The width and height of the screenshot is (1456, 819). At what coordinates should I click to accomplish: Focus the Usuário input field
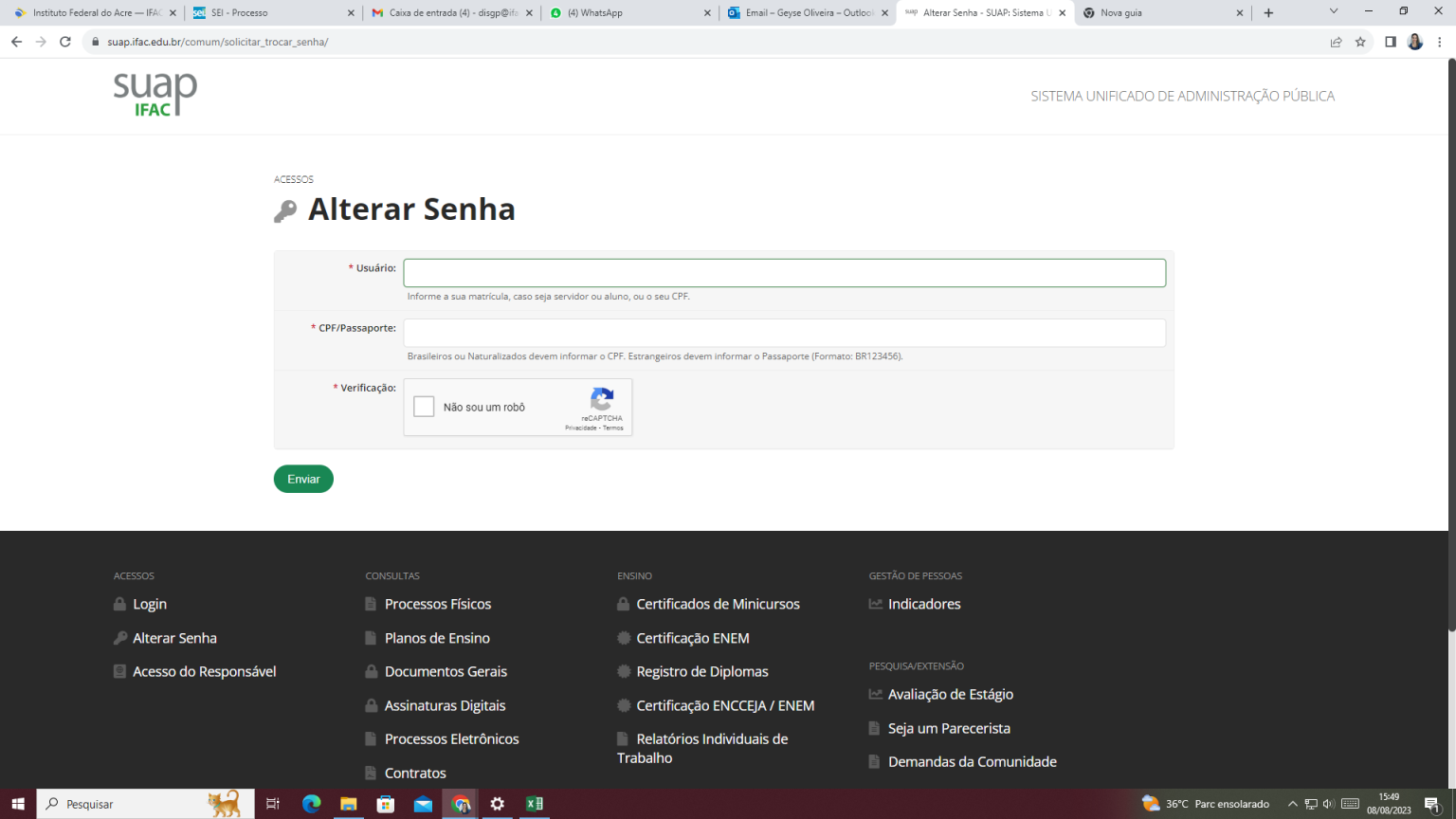[784, 273]
